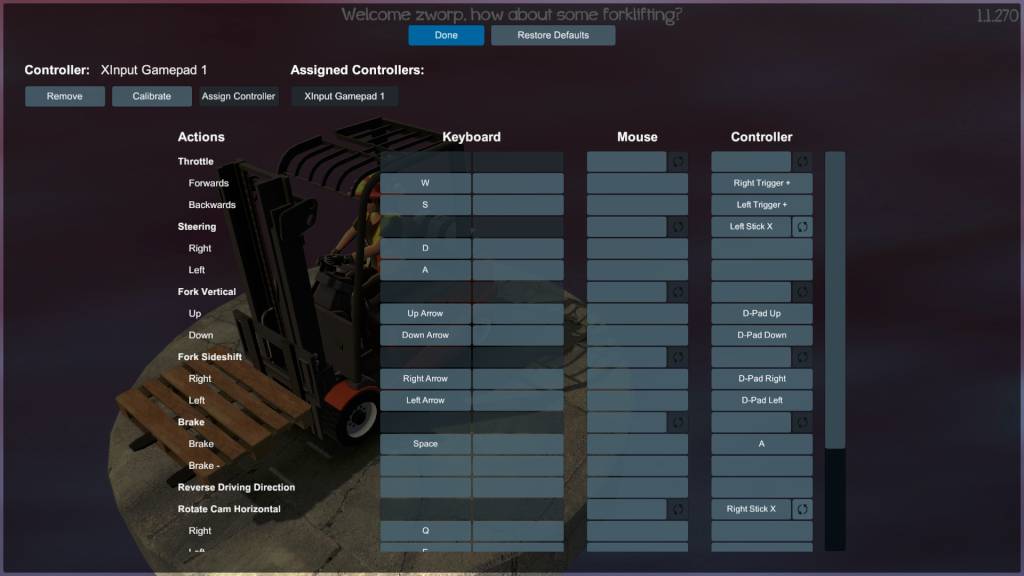Image resolution: width=1024 pixels, height=576 pixels.
Task: Click the W keyboard binding for Throttle Forwards
Action: [x=424, y=183]
